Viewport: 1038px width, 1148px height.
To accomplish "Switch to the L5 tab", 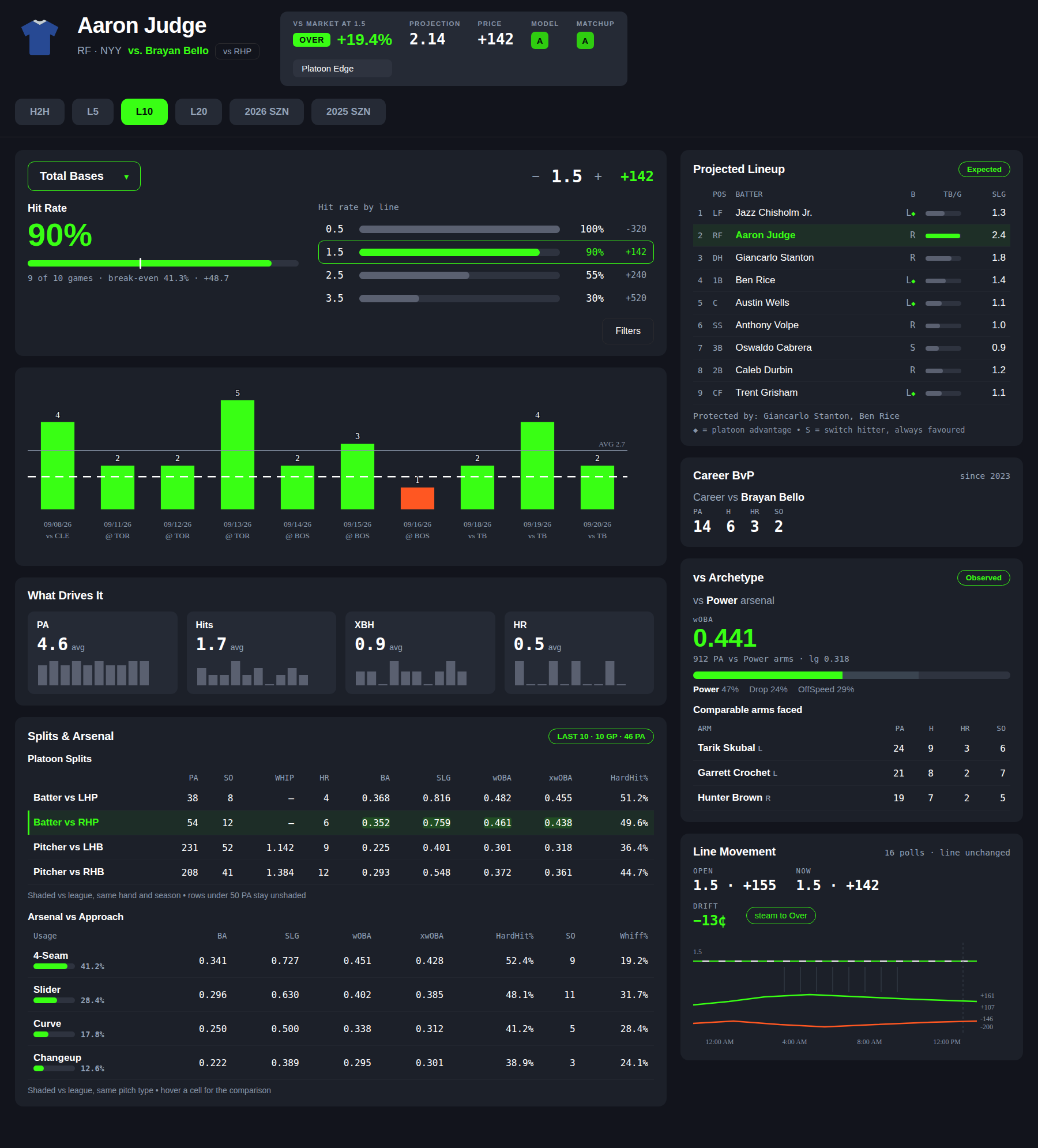I will [92, 111].
